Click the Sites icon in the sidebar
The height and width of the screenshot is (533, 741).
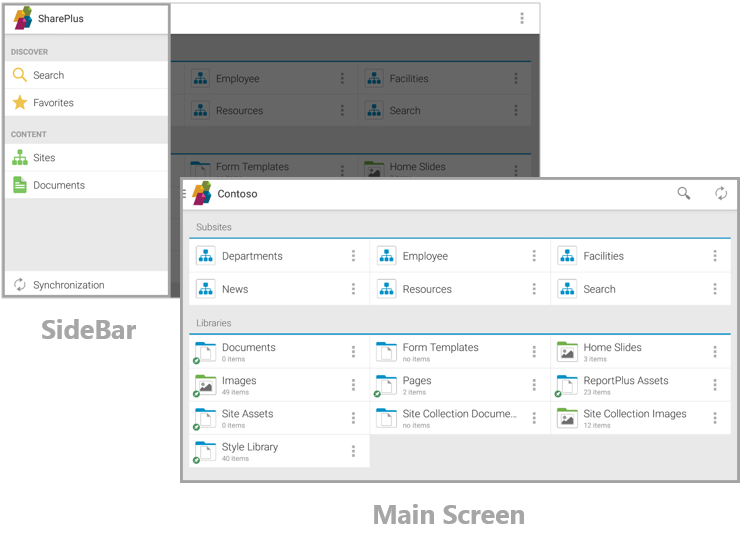[x=20, y=158]
